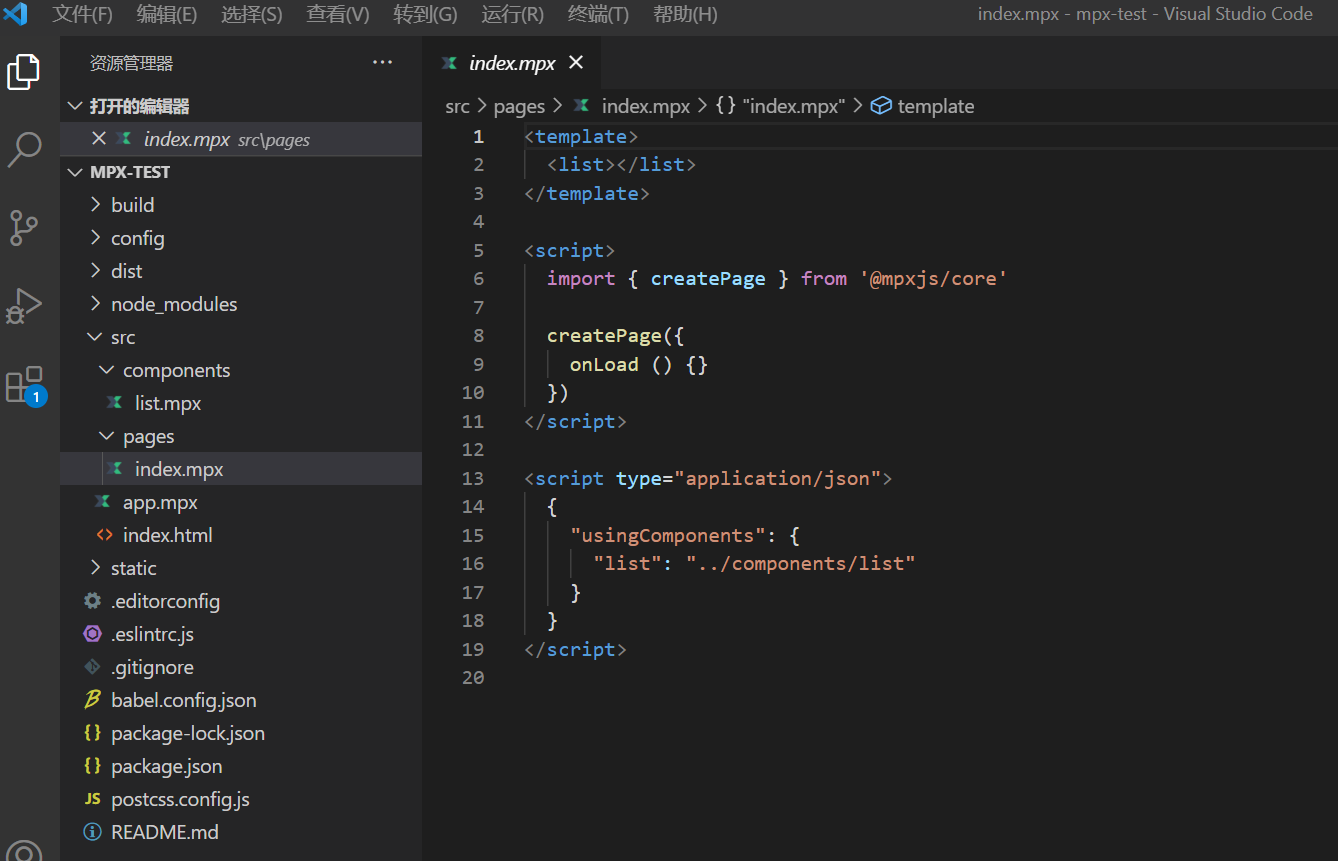
Task: Open the 终端(T) menu
Action: pos(599,14)
